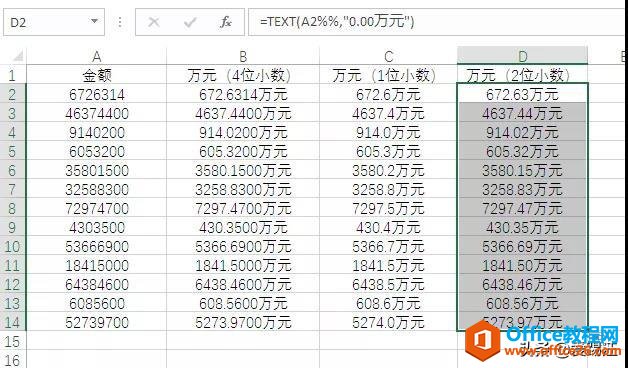Click cell 5366.6900万元
Viewport: 628px width, 368px height.
point(243,246)
